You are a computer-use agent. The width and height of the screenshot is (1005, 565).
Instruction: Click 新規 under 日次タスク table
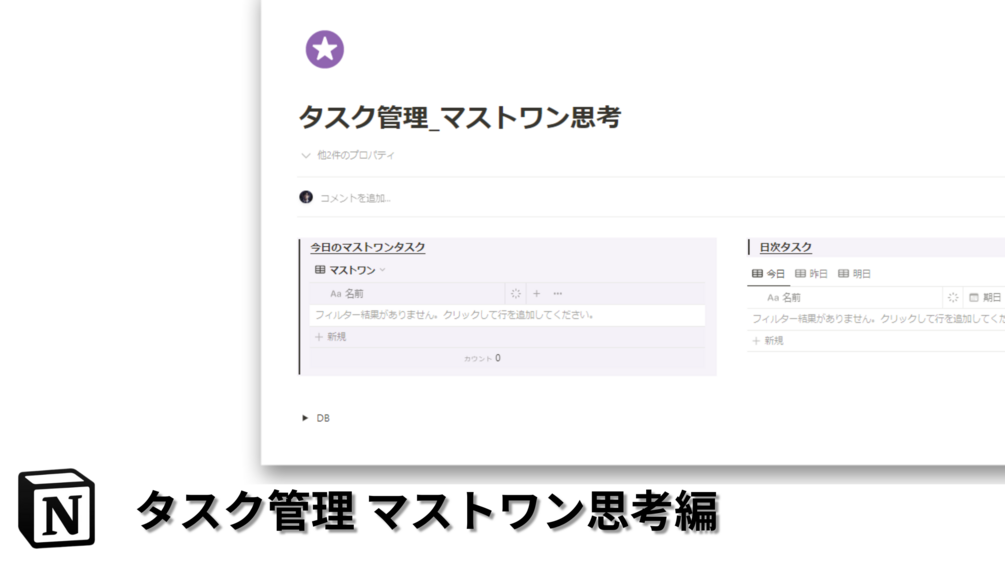pos(767,340)
